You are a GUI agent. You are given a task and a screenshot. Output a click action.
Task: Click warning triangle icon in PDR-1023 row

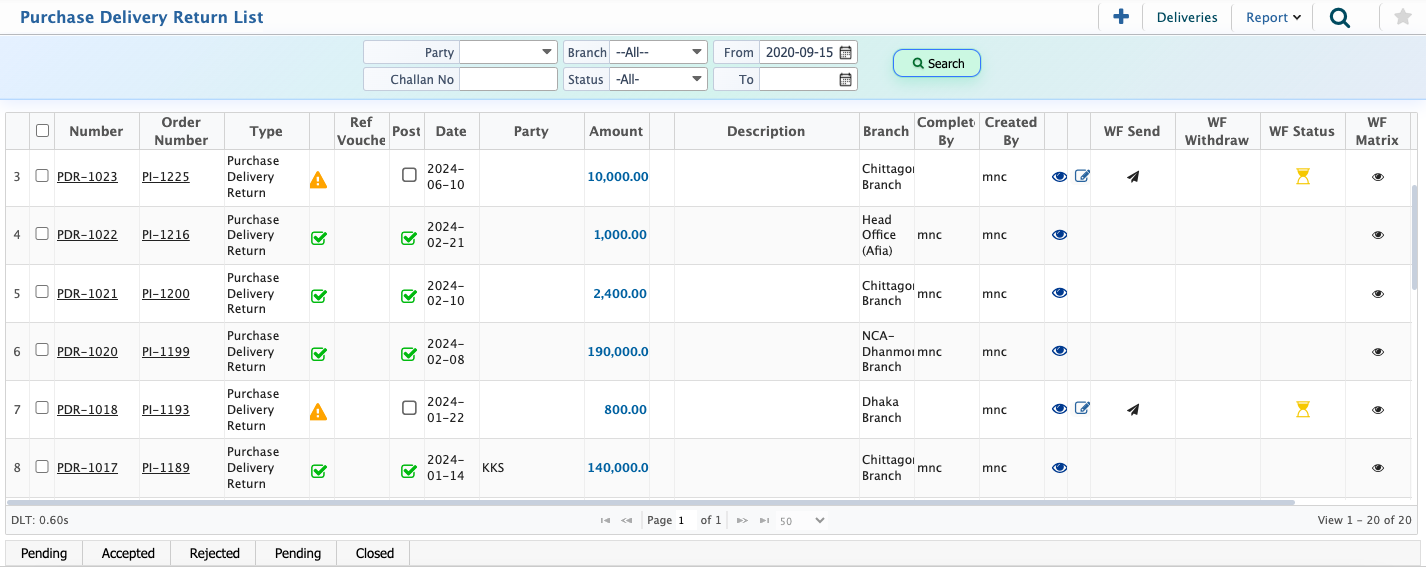(318, 180)
